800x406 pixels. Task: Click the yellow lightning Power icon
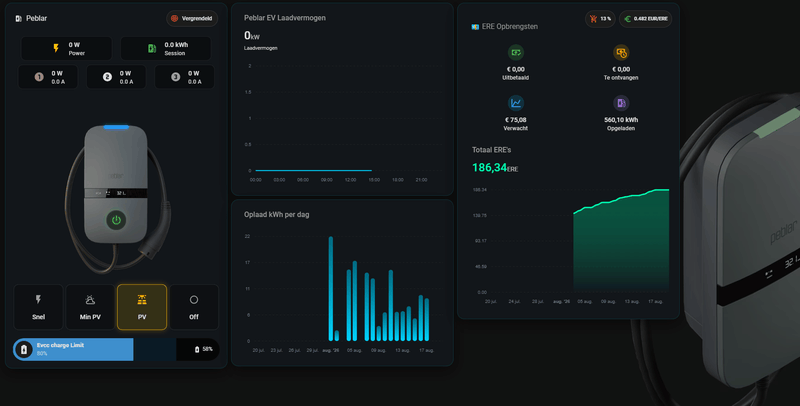point(56,48)
